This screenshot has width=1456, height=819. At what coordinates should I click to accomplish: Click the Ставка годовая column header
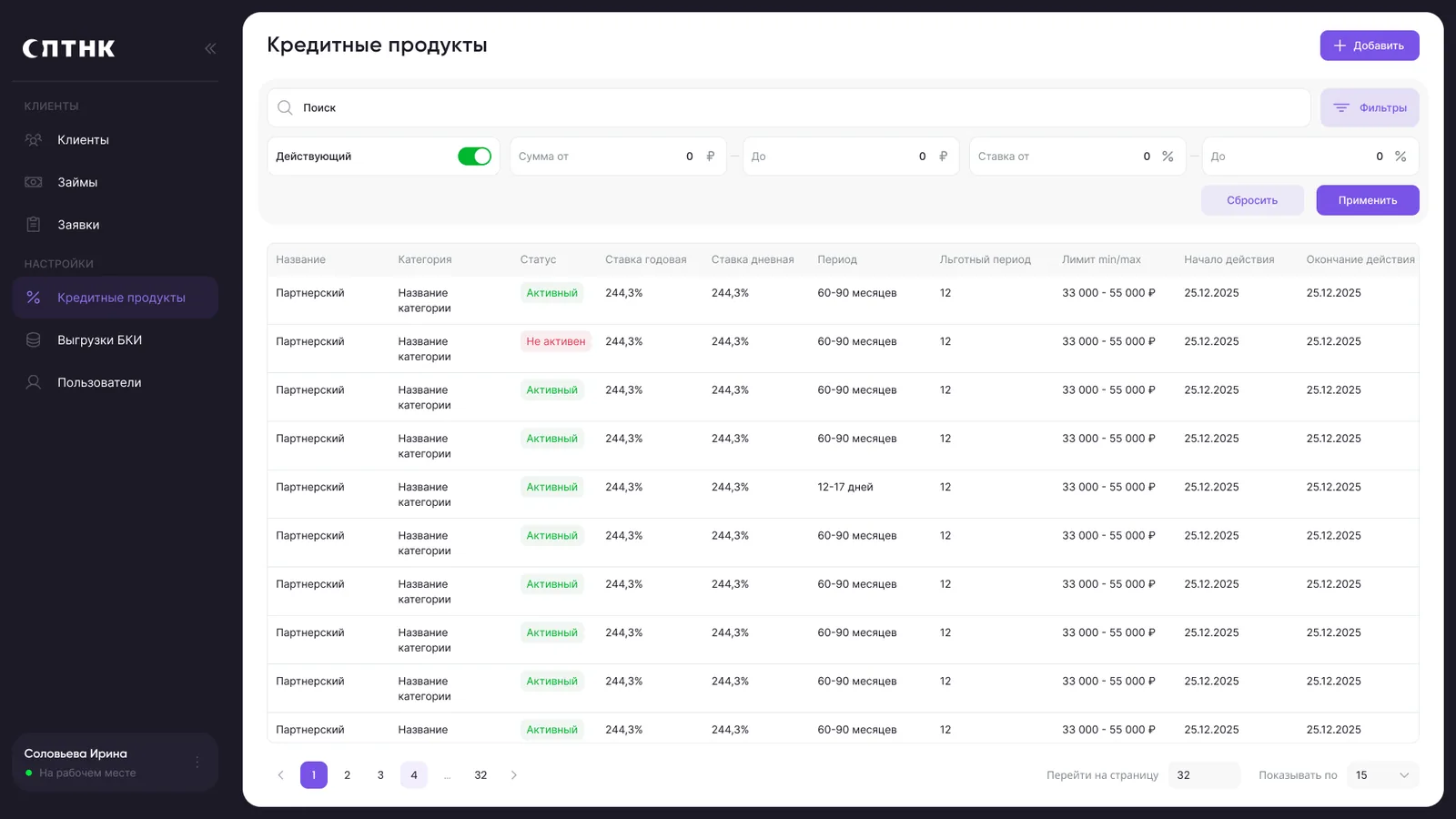[x=646, y=259]
